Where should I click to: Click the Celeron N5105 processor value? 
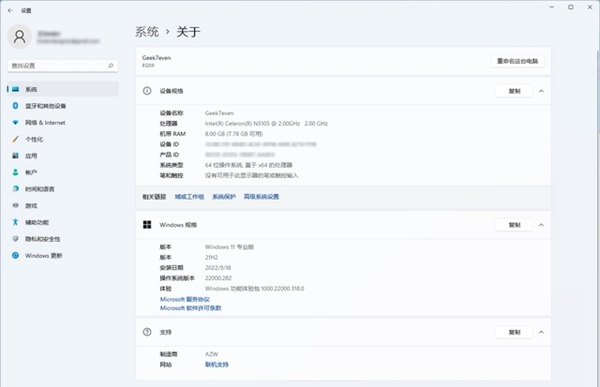(x=266, y=123)
